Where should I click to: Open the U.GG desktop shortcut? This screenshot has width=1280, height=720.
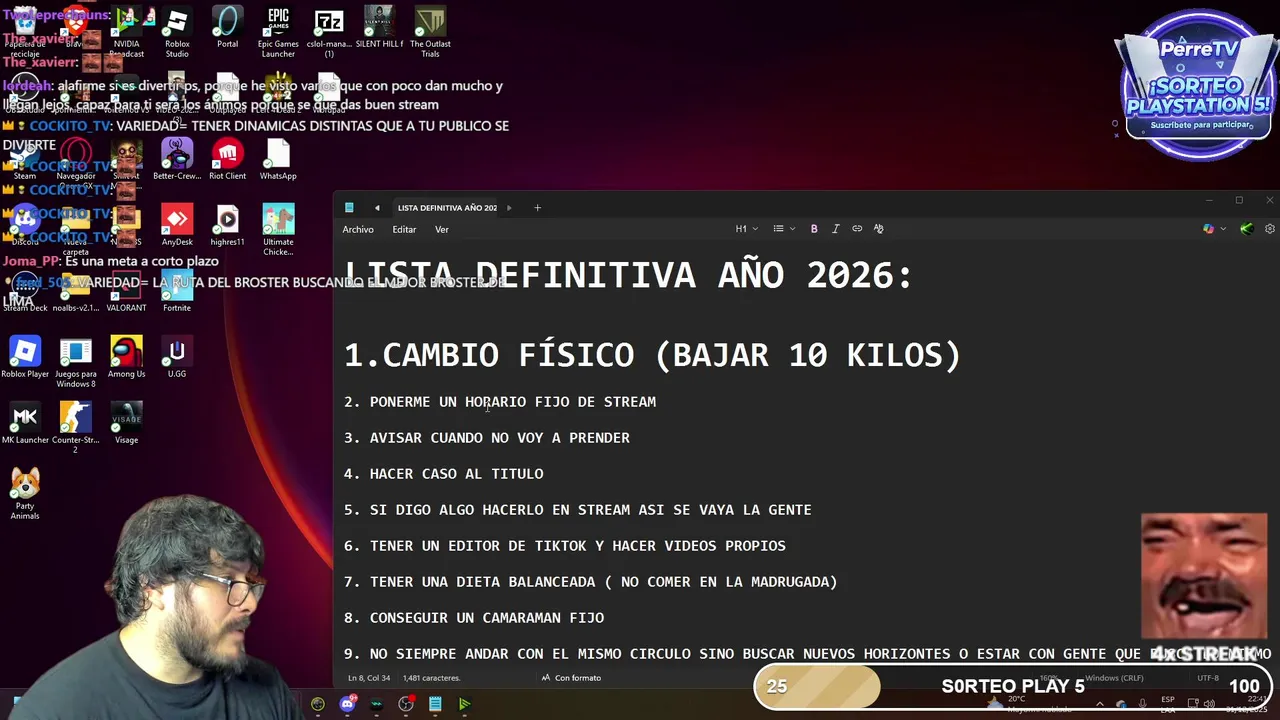click(177, 358)
